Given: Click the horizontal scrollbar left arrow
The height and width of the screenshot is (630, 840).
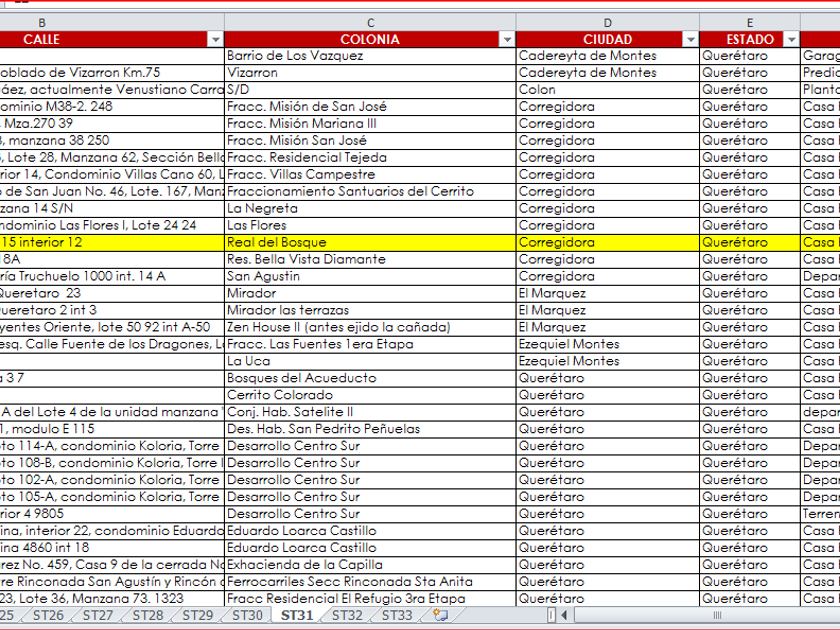Looking at the screenshot, I should click(x=564, y=615).
